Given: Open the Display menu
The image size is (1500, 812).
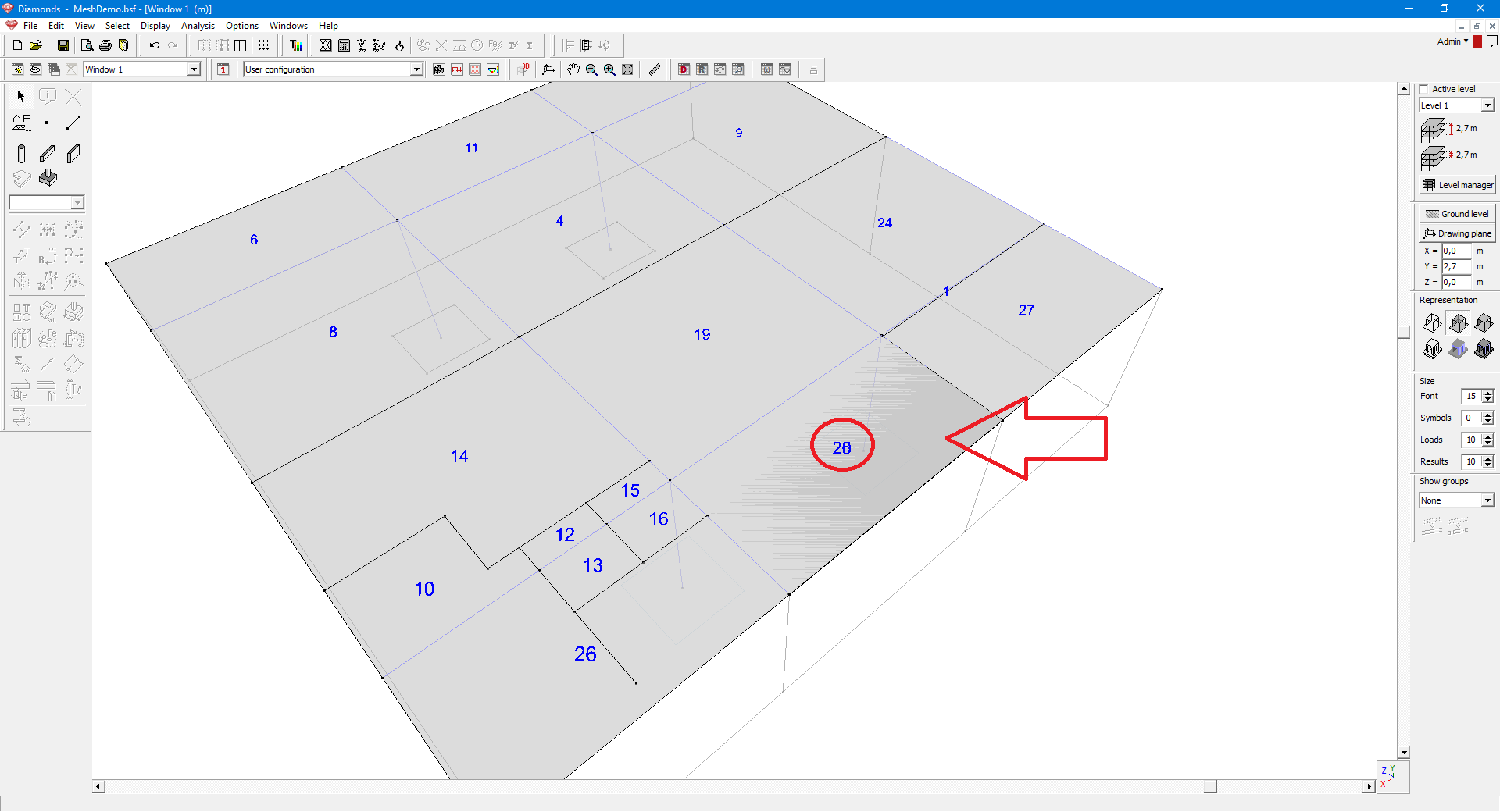Looking at the screenshot, I should pos(155,26).
